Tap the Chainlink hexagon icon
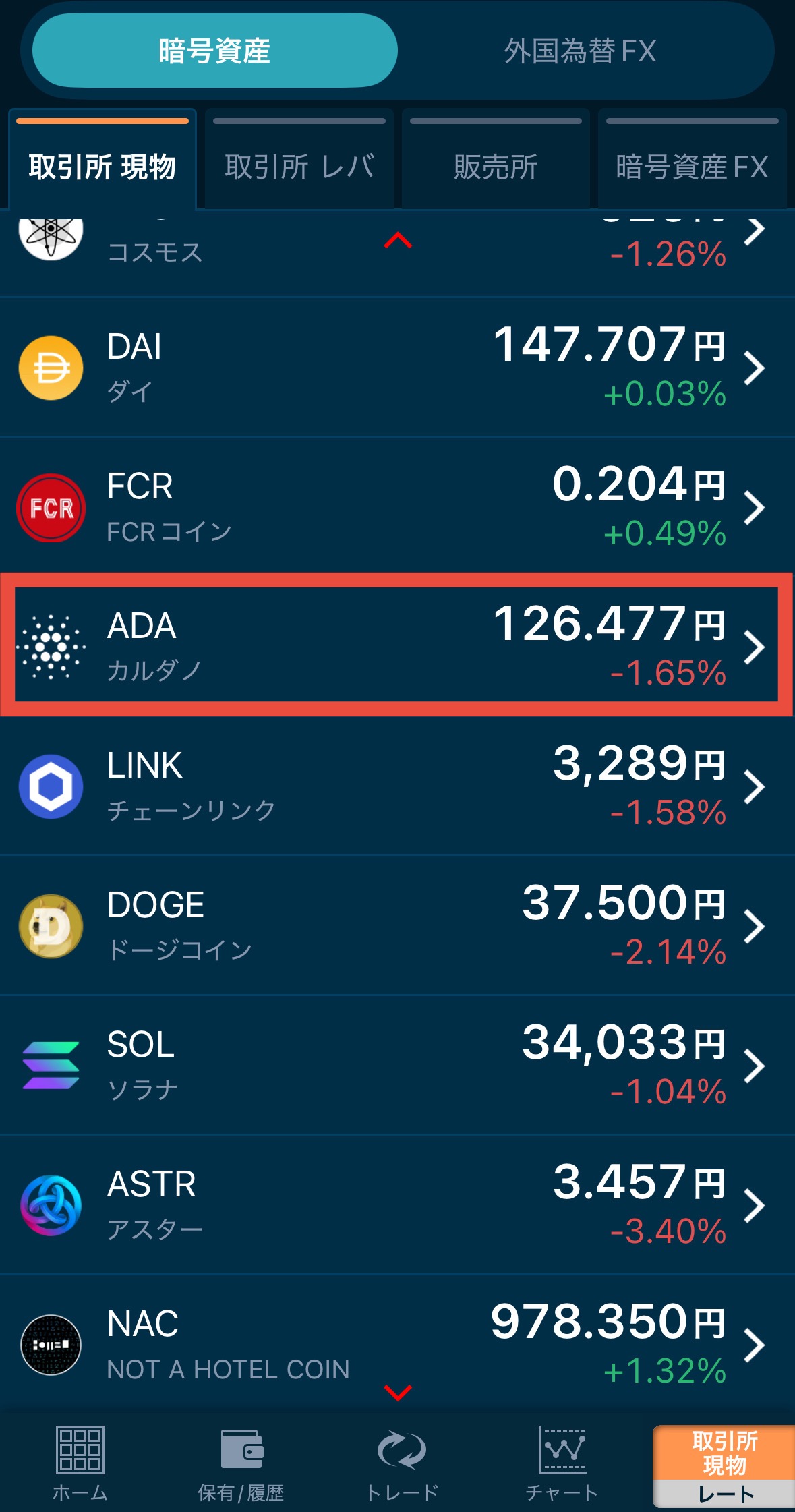Viewport: 795px width, 1512px height. coord(51,786)
